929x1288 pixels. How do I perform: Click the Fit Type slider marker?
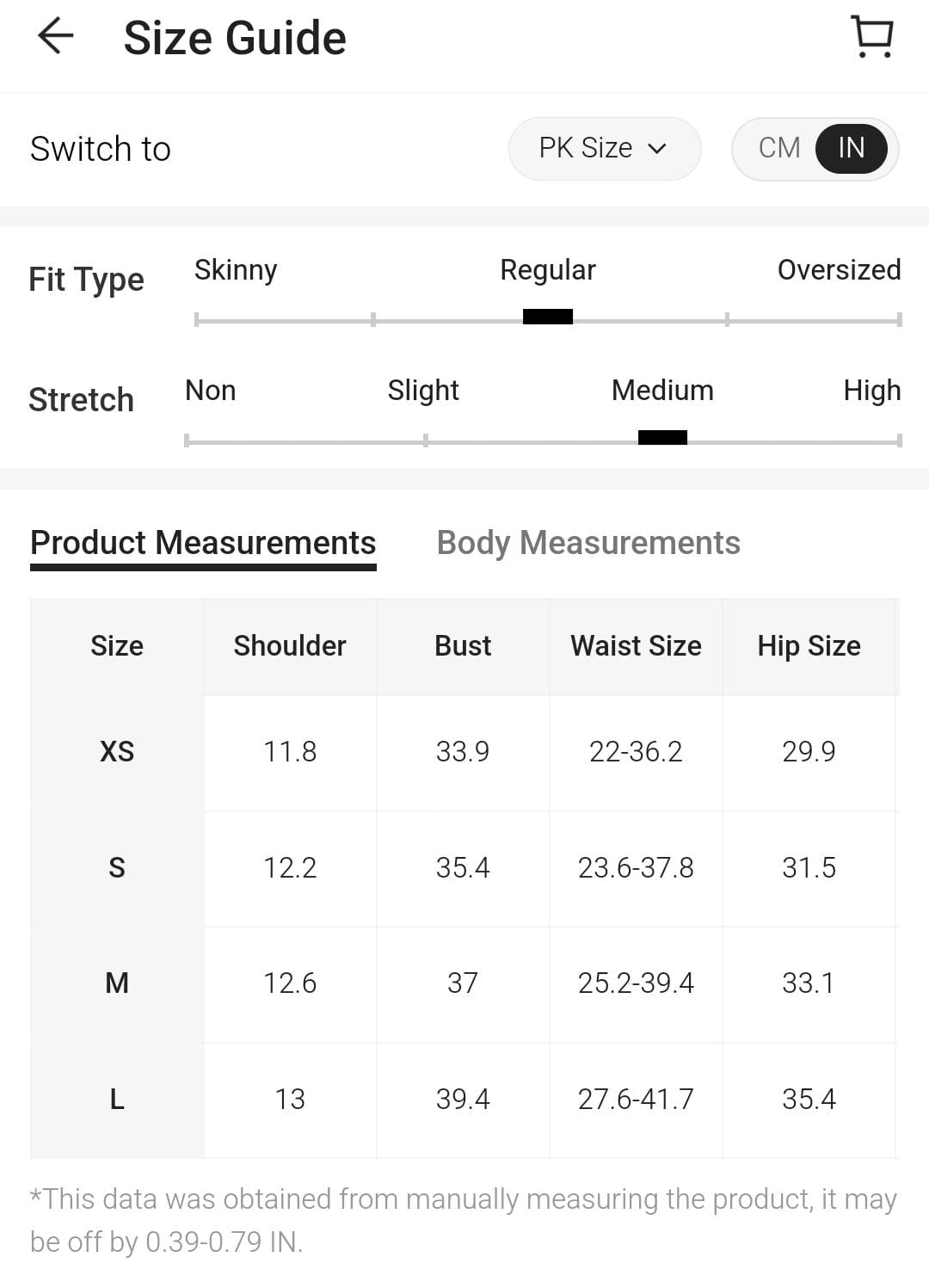click(x=548, y=317)
